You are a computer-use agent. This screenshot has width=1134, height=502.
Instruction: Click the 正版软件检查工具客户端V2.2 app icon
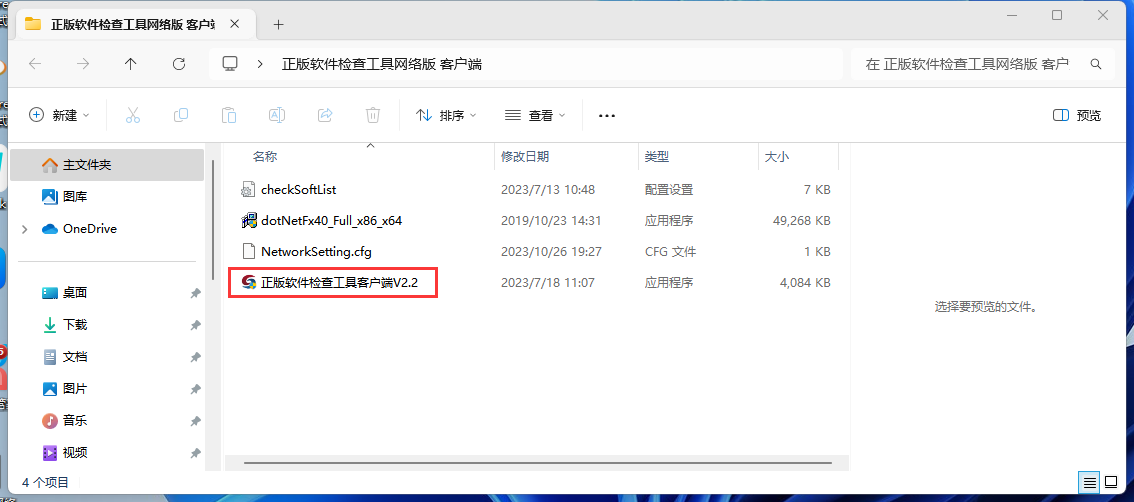[249, 283]
